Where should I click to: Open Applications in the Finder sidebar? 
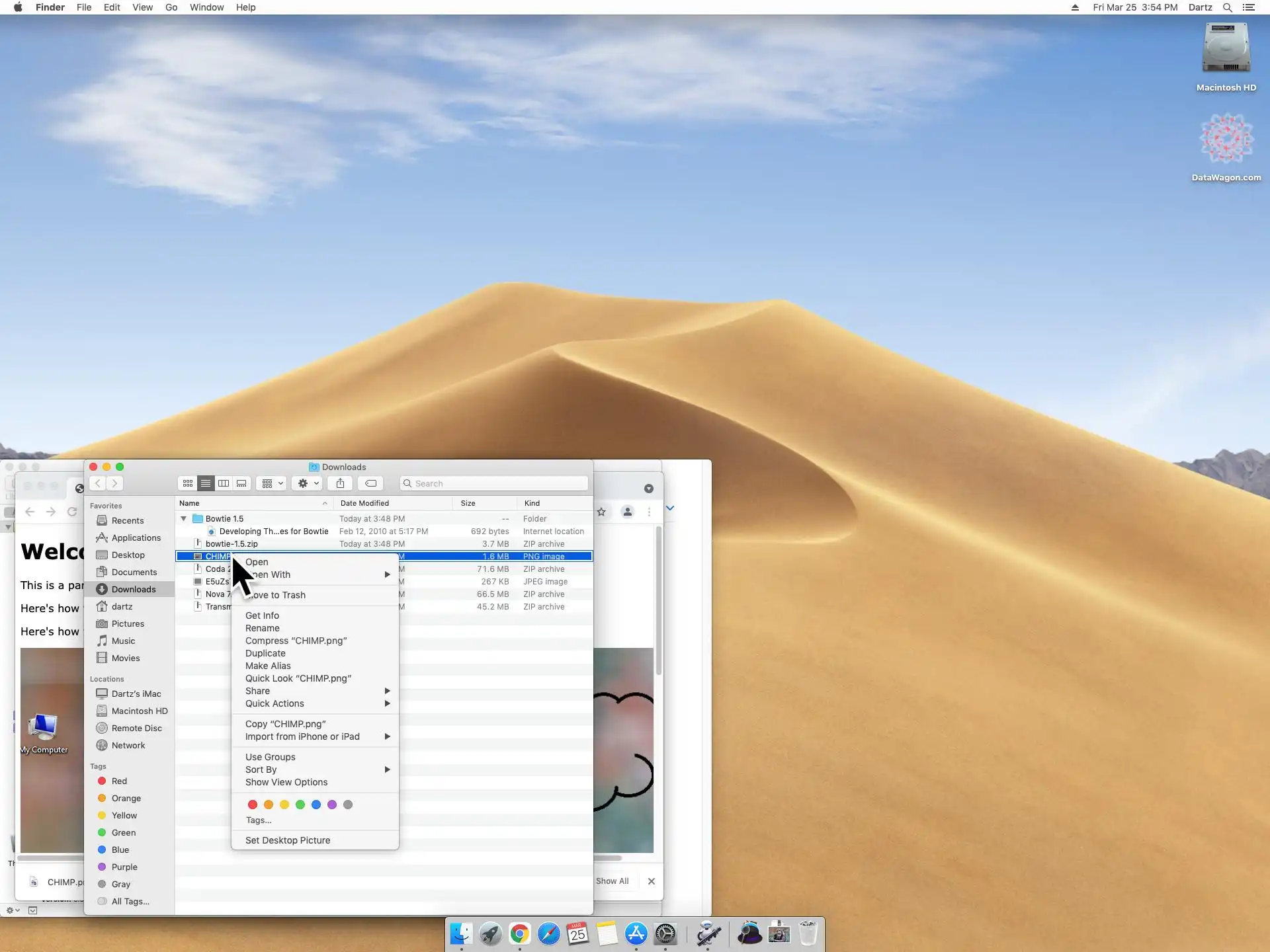coord(136,537)
